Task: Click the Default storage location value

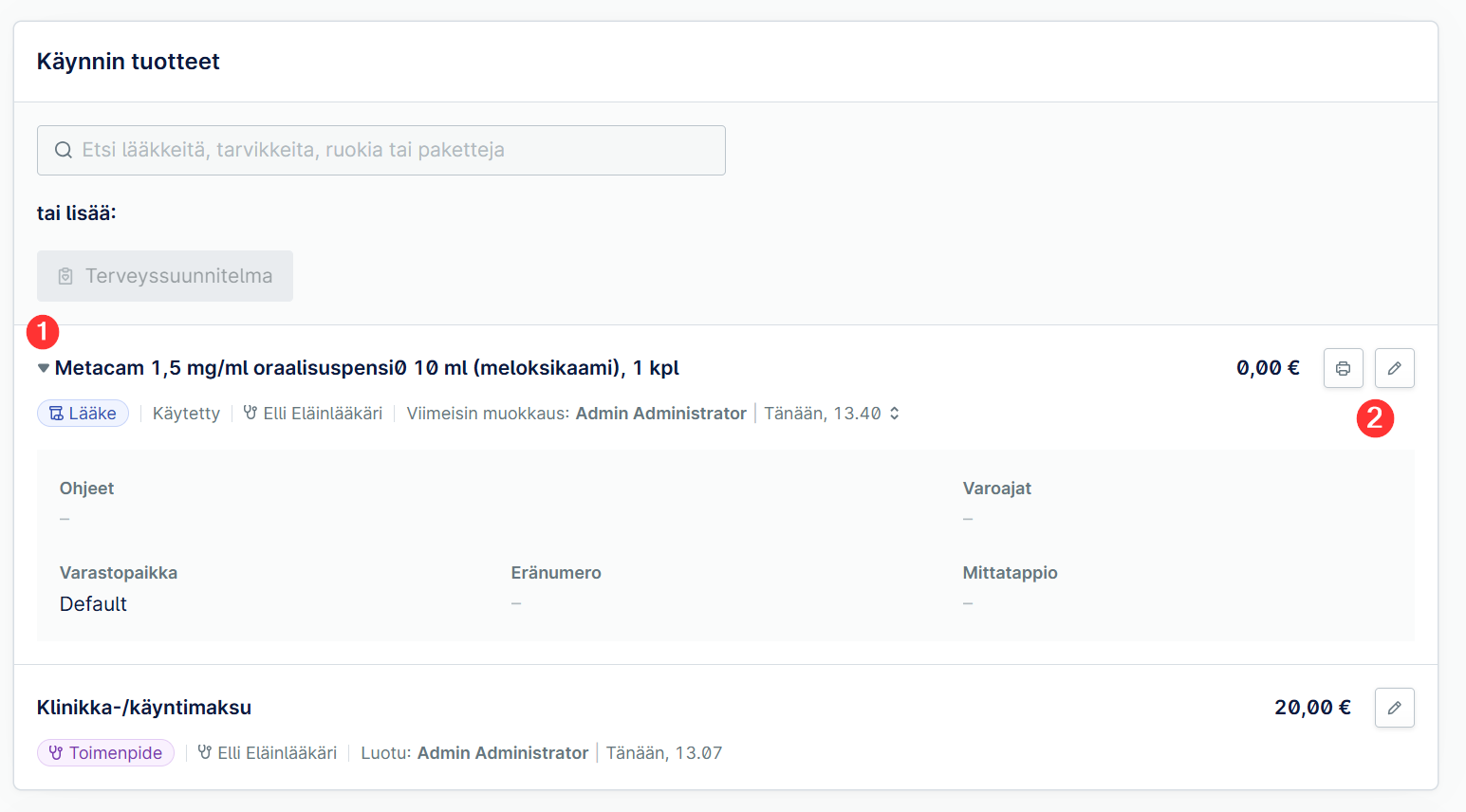Action: [x=93, y=604]
